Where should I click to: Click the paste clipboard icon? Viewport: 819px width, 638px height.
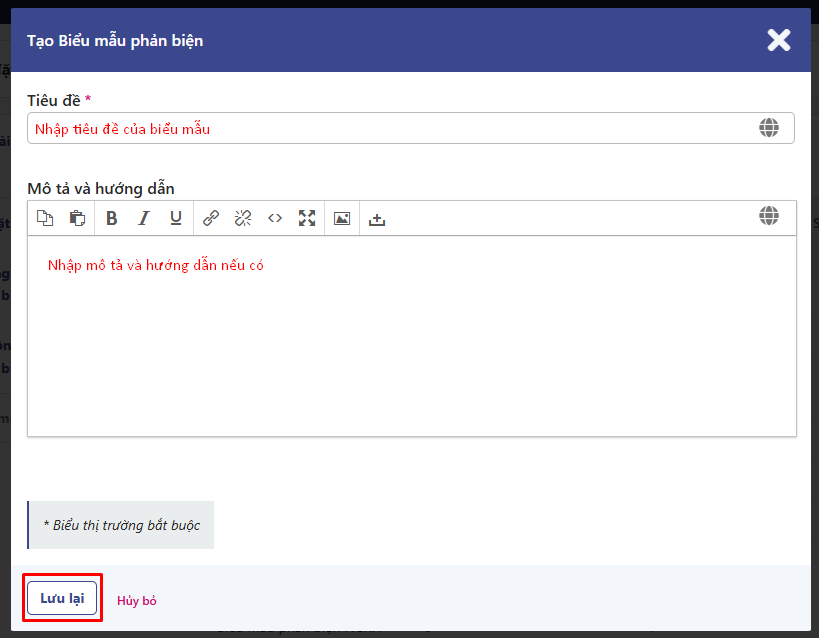[x=77, y=218]
